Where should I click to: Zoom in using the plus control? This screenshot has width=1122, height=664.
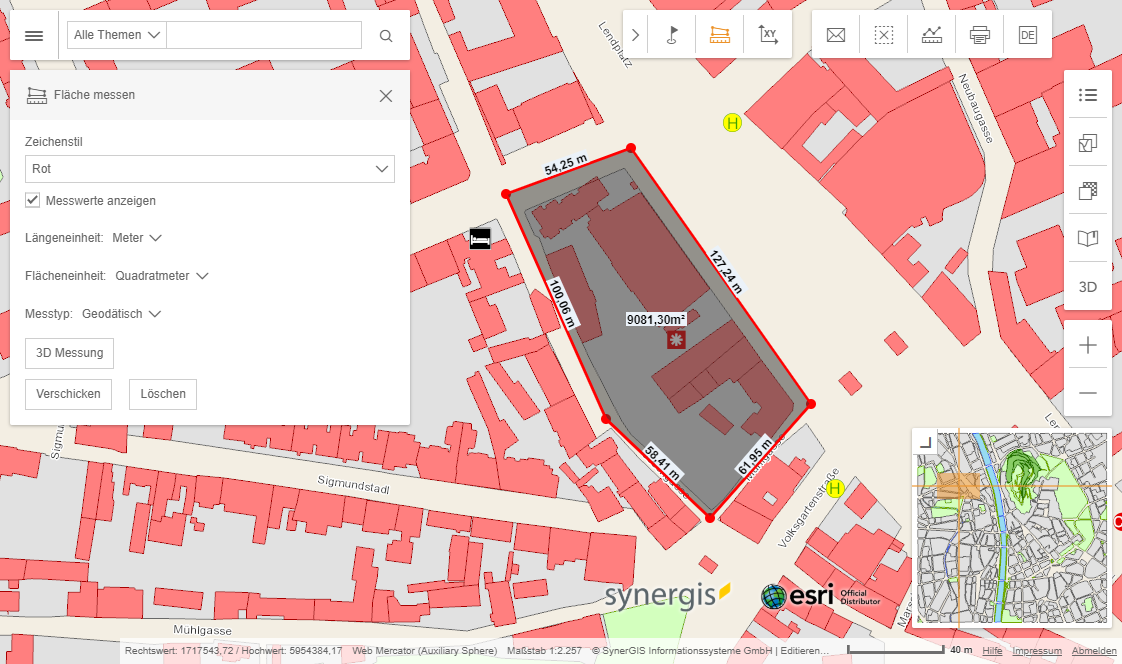pyautogui.click(x=1087, y=344)
